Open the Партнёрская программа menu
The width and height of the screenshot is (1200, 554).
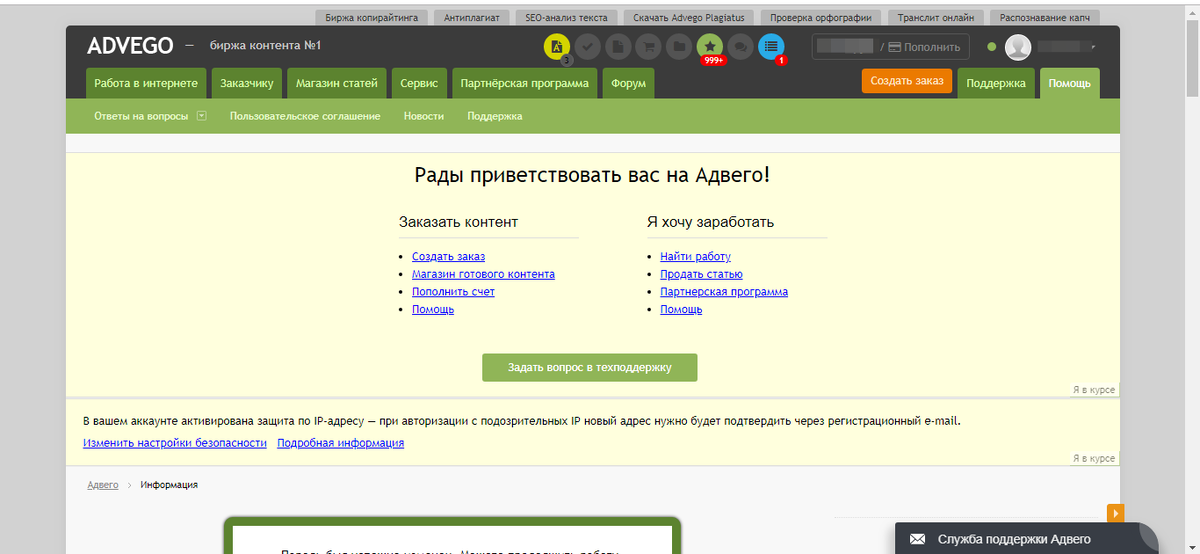point(525,83)
